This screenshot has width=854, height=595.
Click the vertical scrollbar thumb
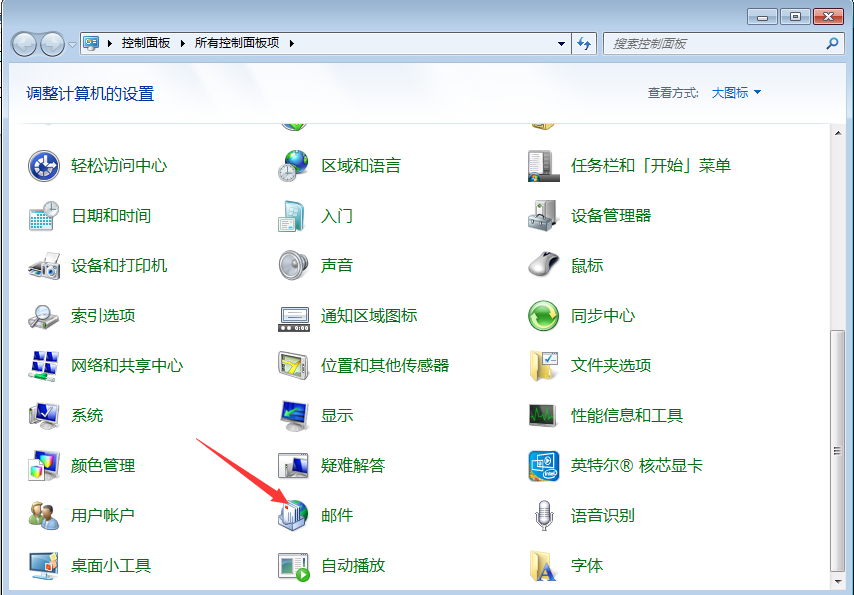click(x=838, y=451)
